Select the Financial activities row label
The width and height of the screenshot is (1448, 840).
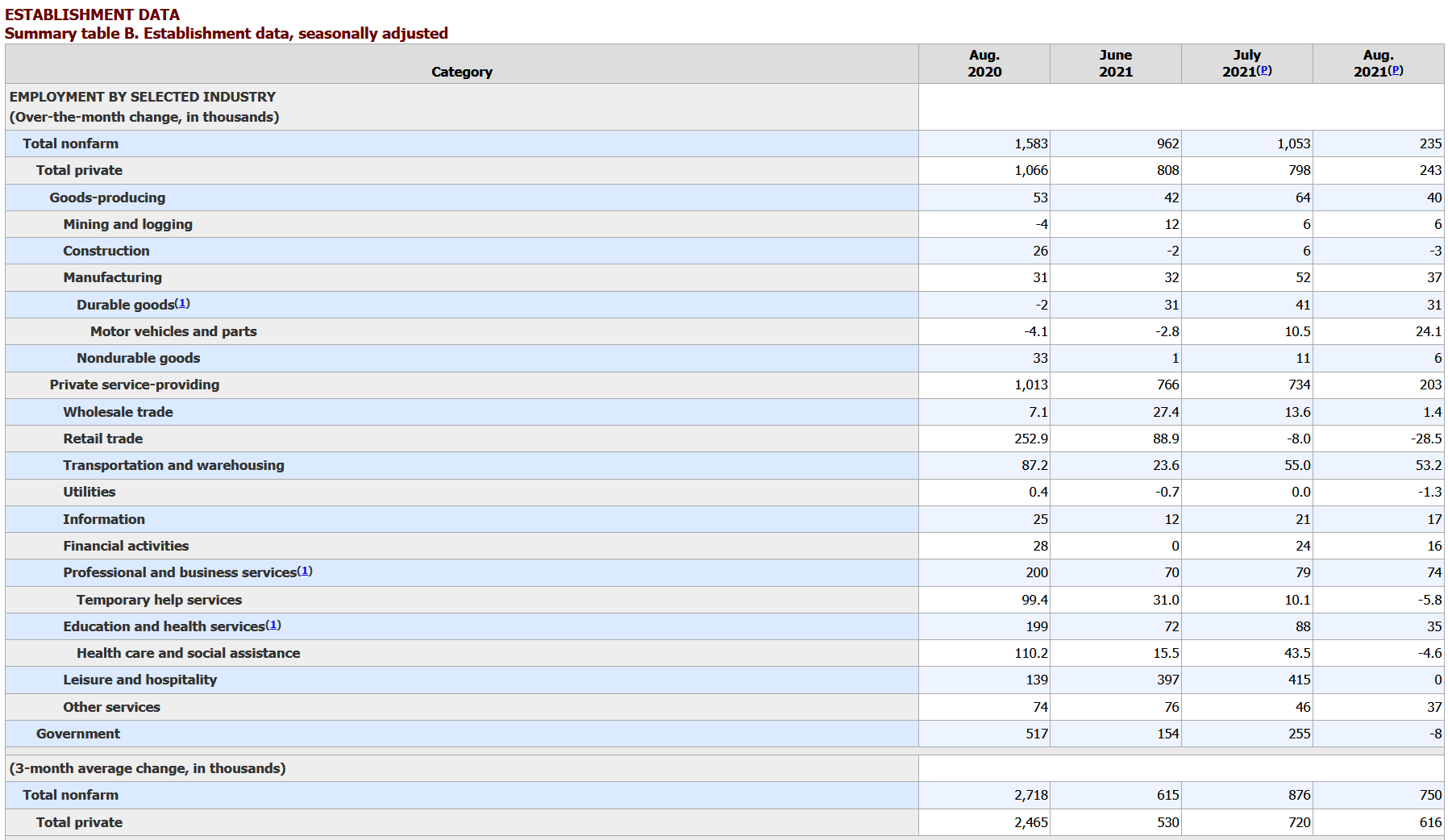click(x=126, y=546)
